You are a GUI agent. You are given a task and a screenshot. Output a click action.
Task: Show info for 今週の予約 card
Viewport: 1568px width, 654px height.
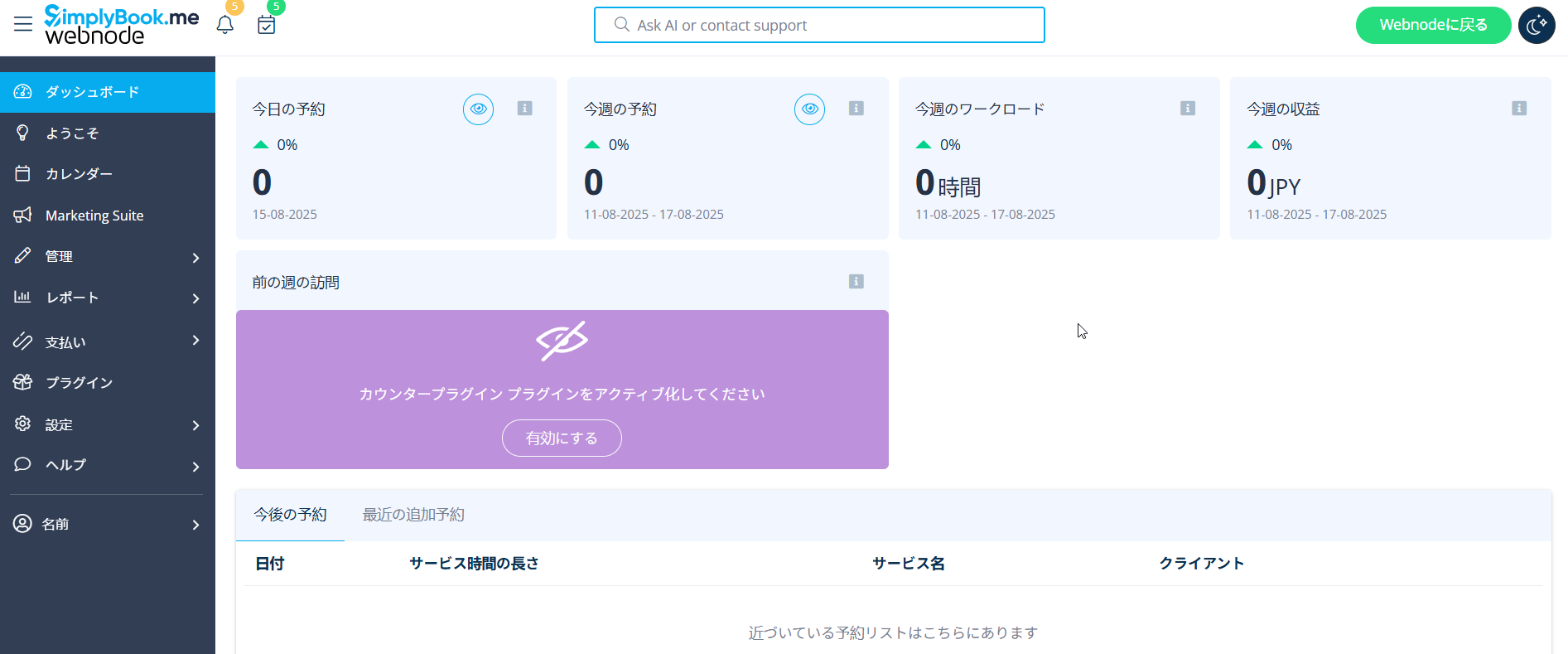point(856,108)
